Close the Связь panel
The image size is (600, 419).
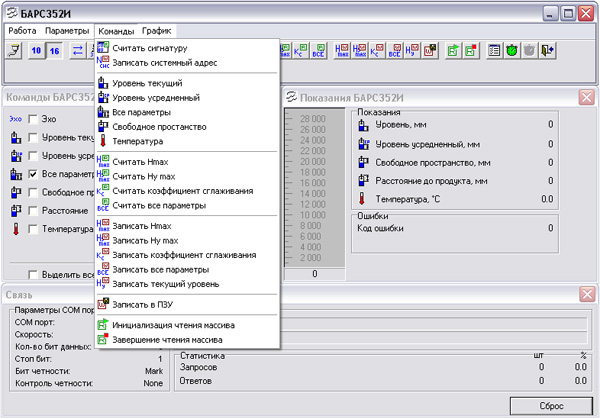587,294
